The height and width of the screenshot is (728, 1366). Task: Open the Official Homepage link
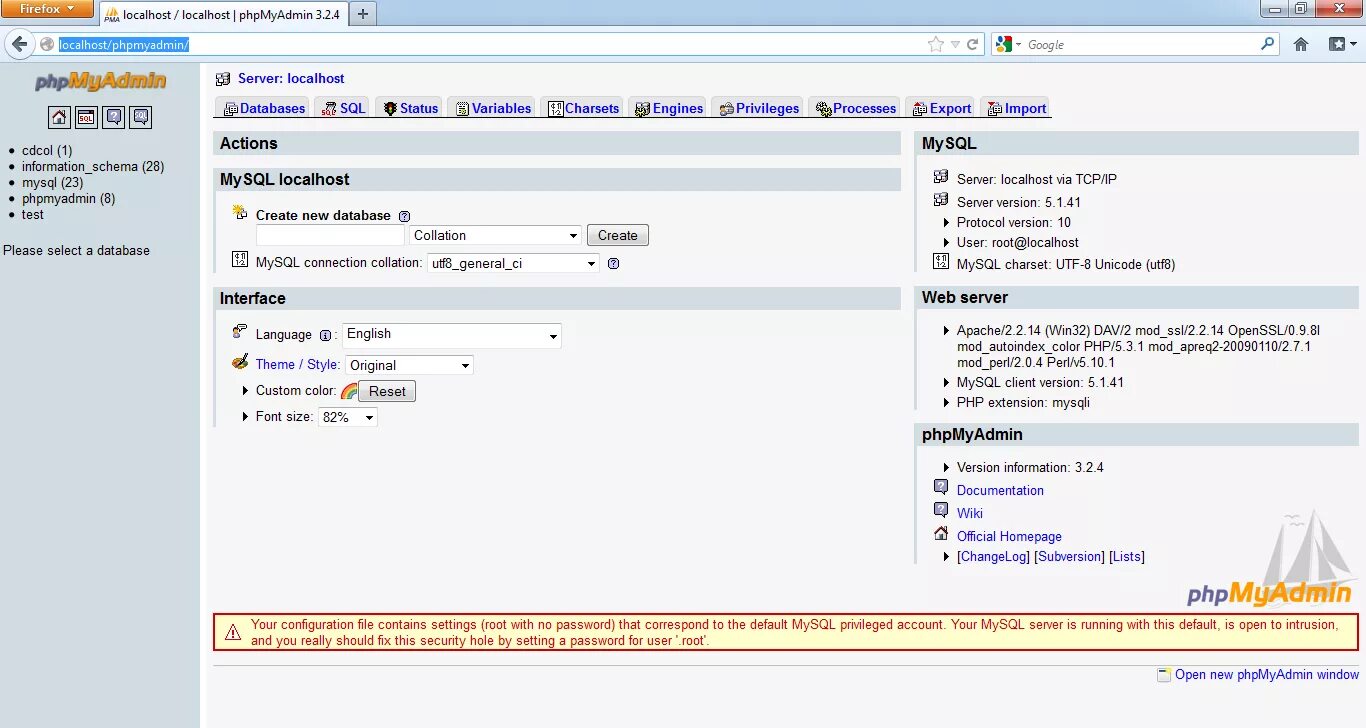[1009, 537]
